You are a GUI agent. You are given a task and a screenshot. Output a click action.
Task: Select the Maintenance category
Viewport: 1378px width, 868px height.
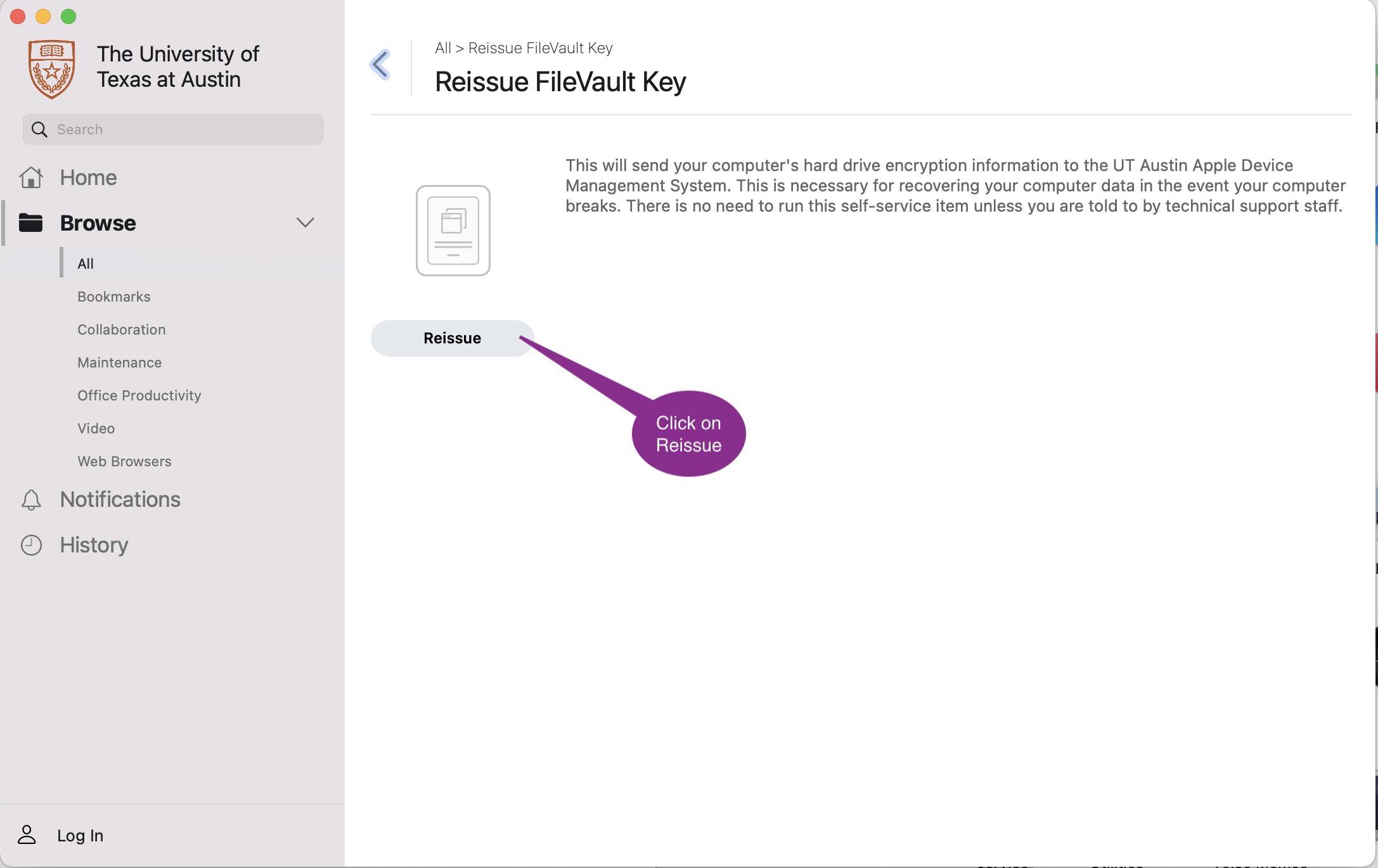pyautogui.click(x=120, y=362)
